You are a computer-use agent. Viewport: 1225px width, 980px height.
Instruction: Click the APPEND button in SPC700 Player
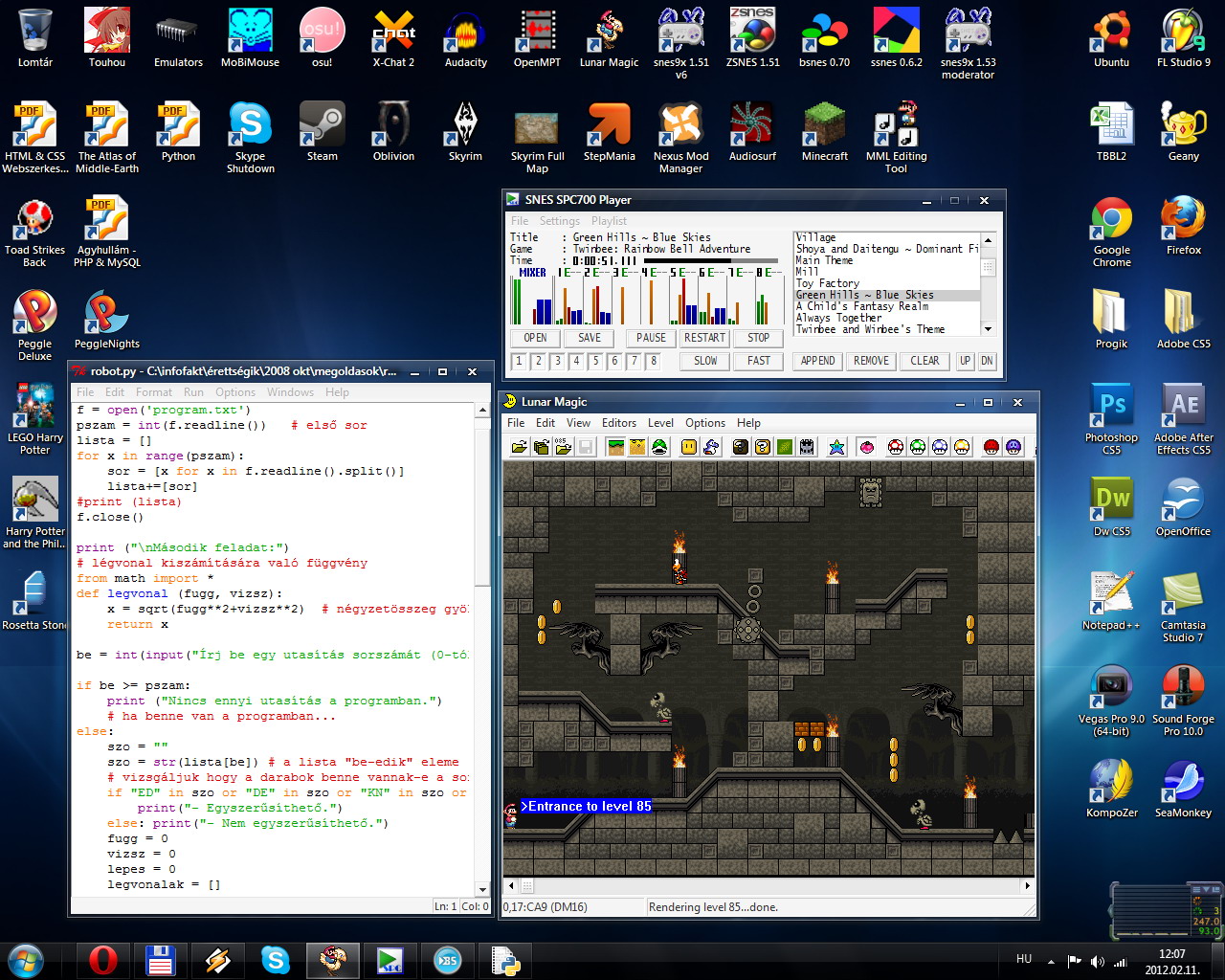(818, 361)
